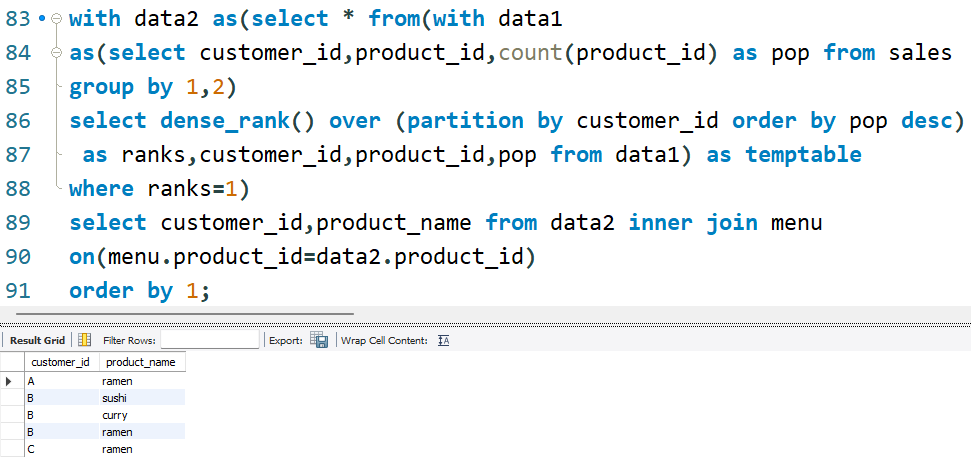Place cursor on partition by in line 86
Image resolution: width=971 pixels, height=461 pixels.
click(x=485, y=121)
